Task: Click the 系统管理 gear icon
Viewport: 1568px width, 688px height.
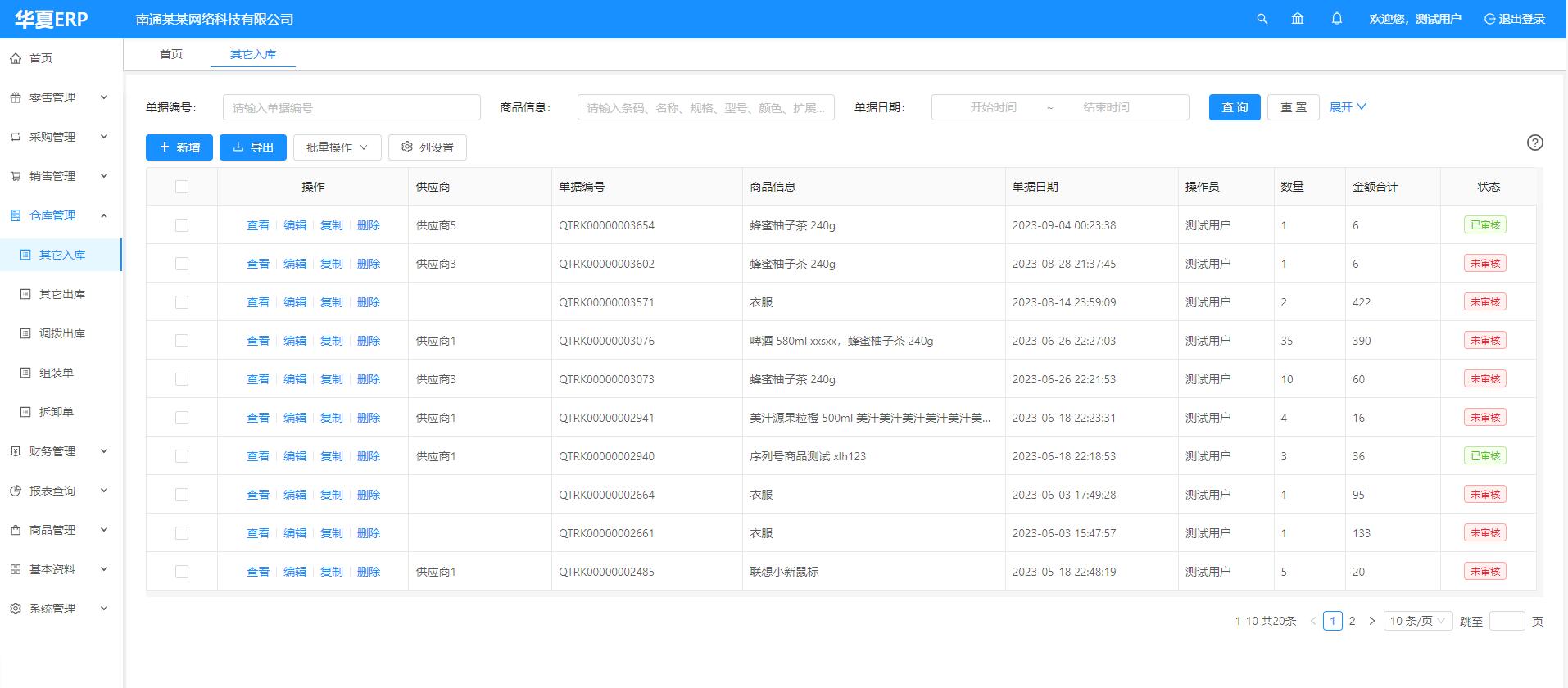Action: [16, 609]
